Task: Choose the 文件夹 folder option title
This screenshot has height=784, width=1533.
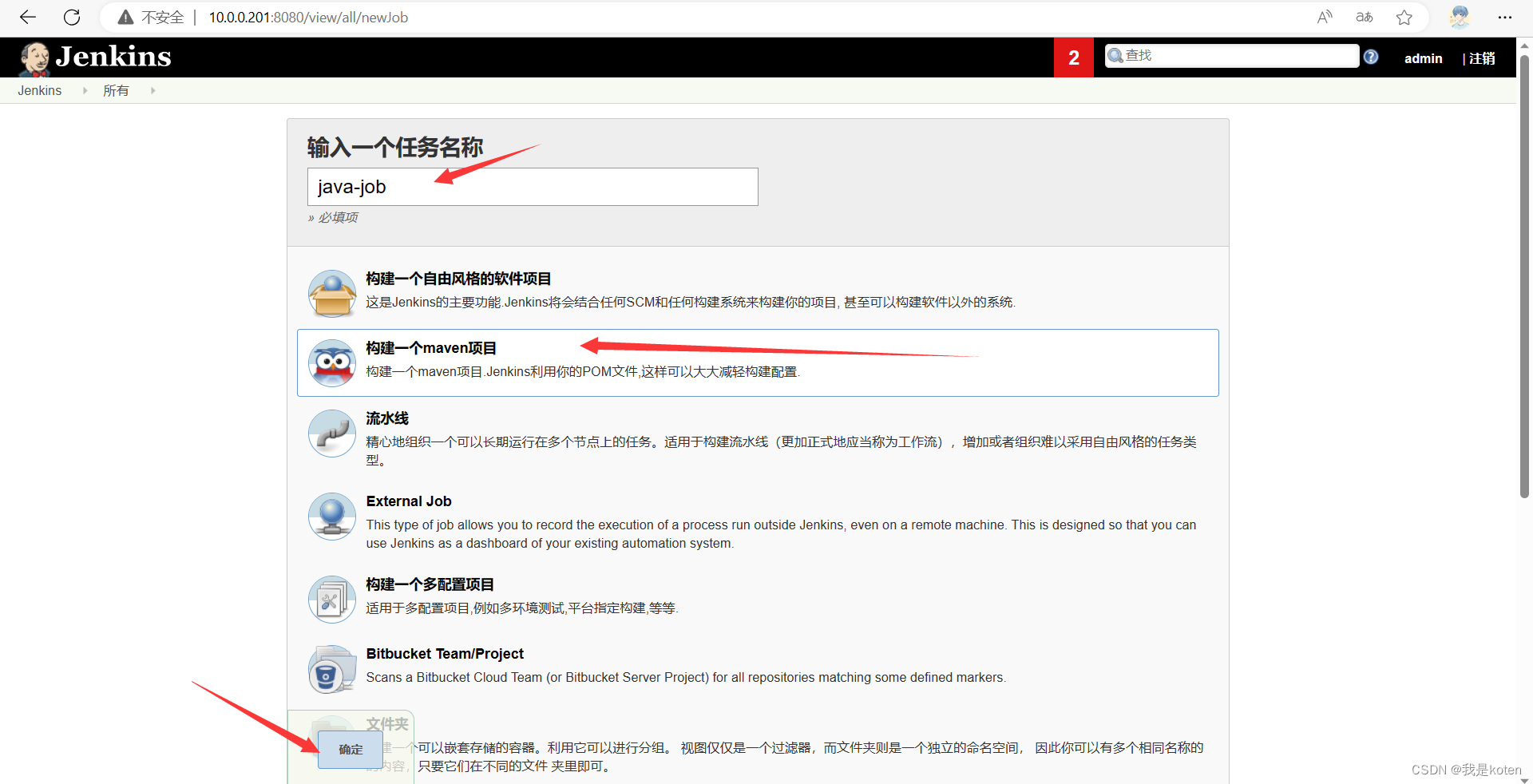Action: pyautogui.click(x=387, y=724)
